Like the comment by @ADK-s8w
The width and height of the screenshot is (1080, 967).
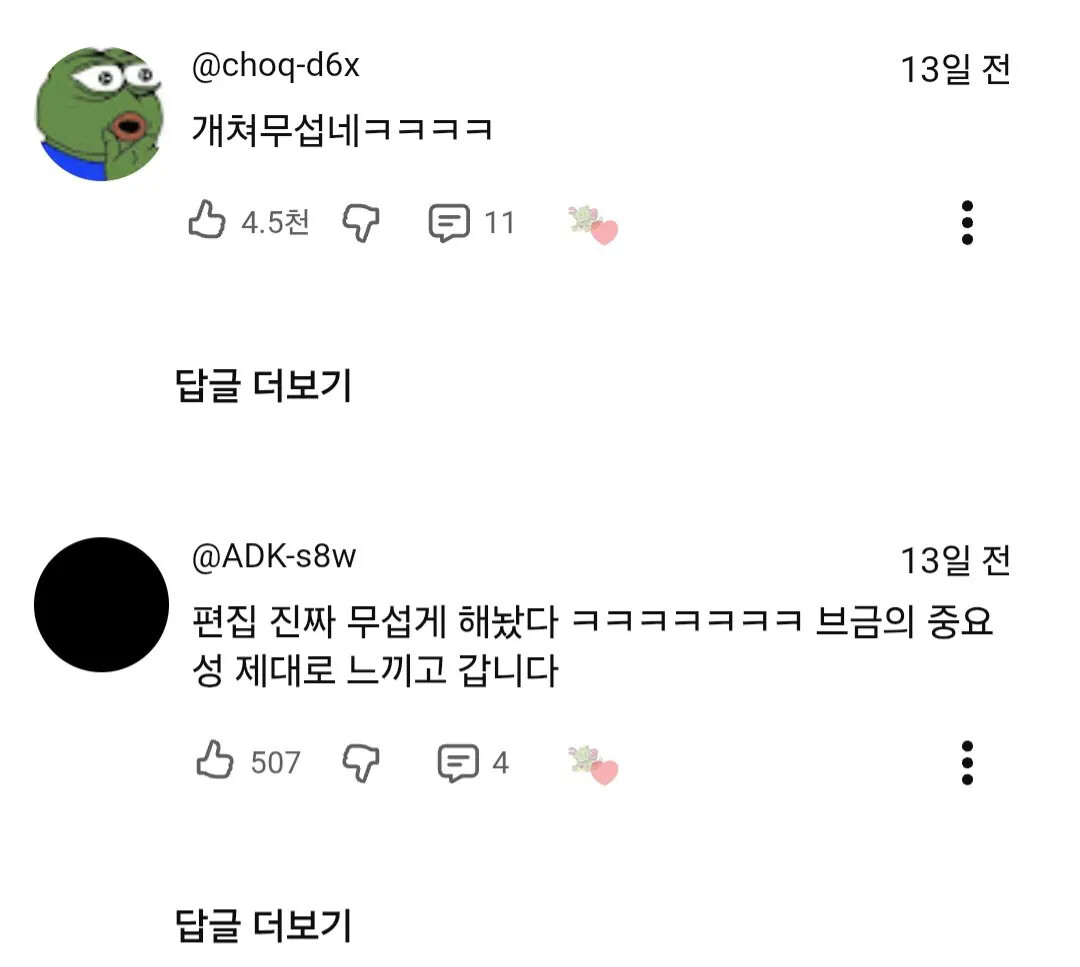(x=215, y=760)
